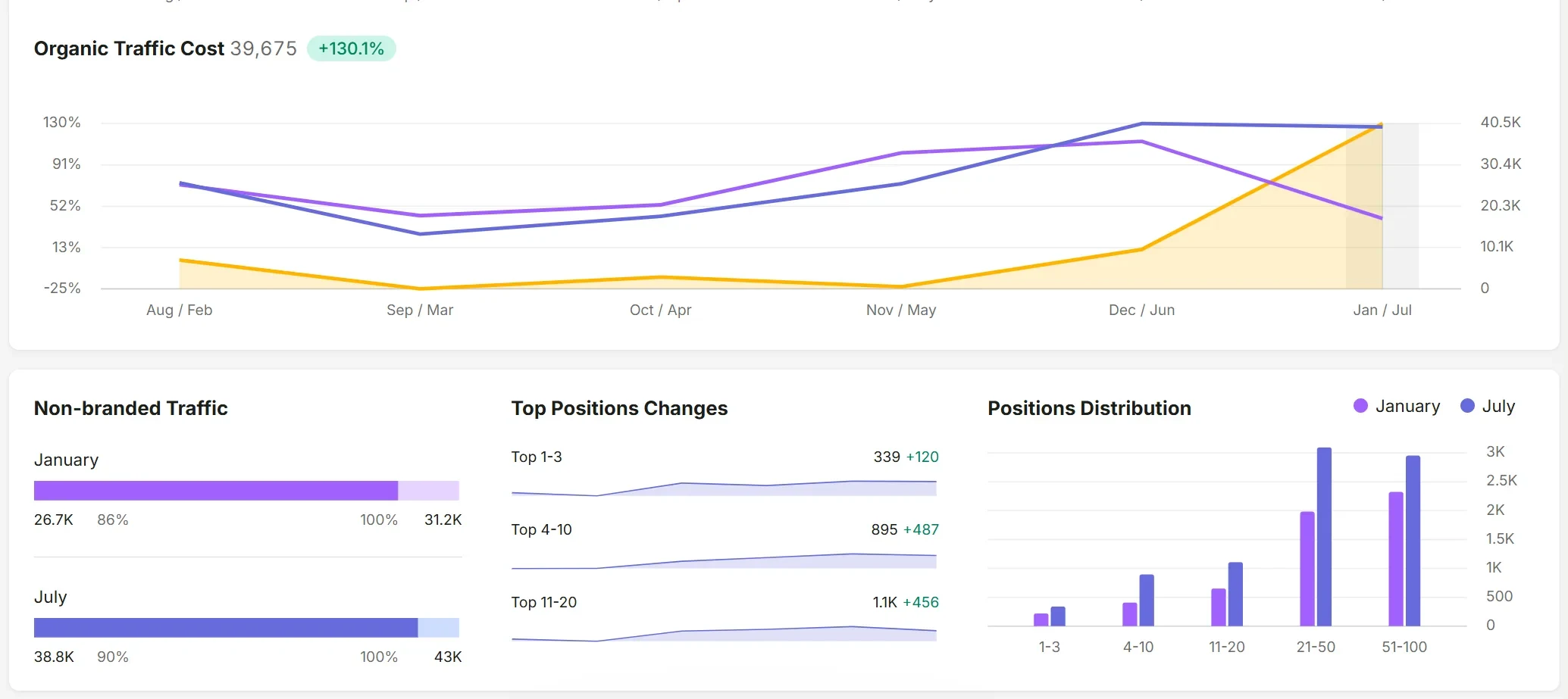Click the 26.7K January traffic value
This screenshot has width=1568, height=699.
coord(54,520)
